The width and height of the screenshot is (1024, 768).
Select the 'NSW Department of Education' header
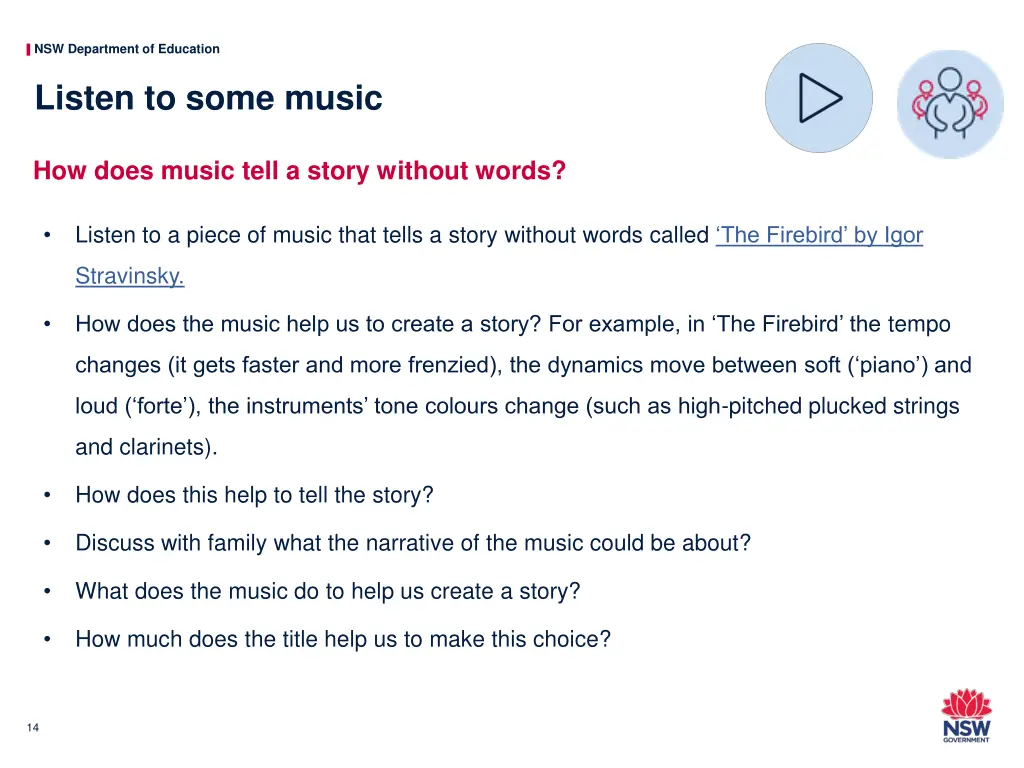point(127,49)
